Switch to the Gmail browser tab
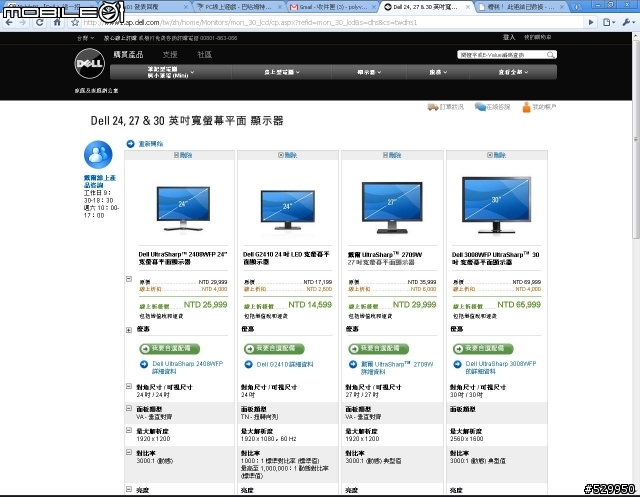640x497 pixels. (331, 7)
